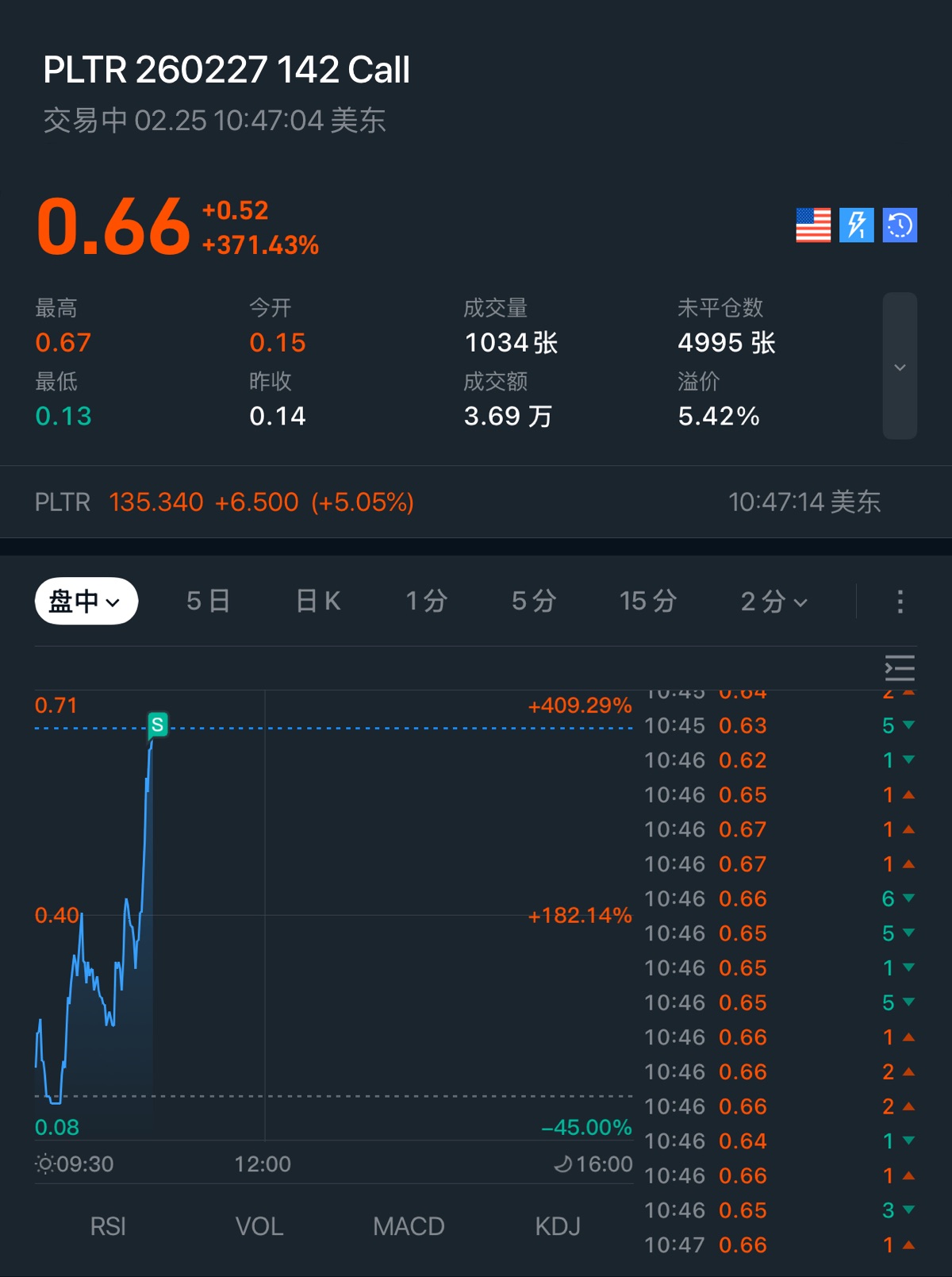Open the clock history icon
The width and height of the screenshot is (952, 1277).
click(900, 225)
